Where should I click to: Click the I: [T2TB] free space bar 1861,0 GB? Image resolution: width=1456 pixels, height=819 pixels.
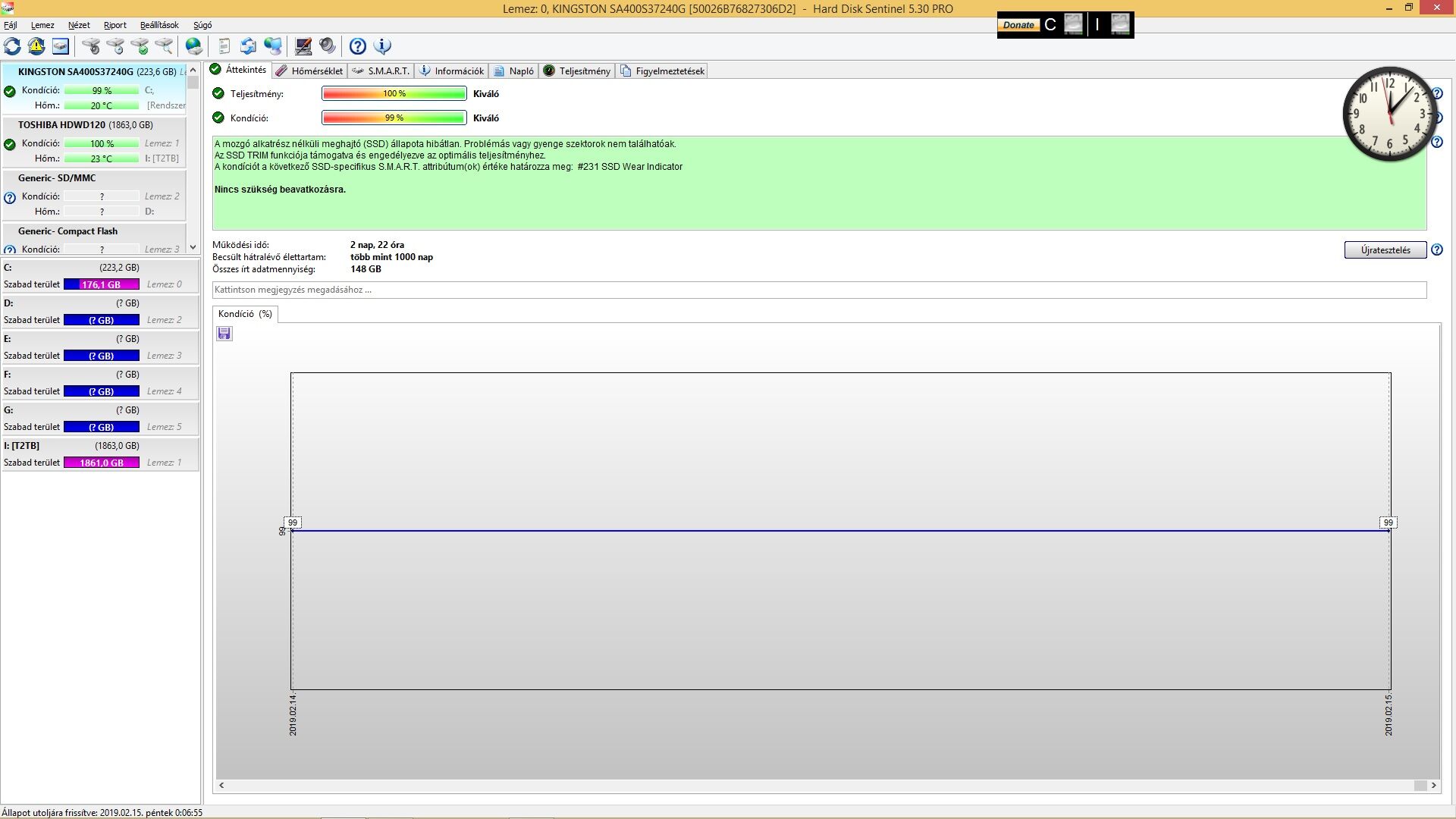[102, 463]
